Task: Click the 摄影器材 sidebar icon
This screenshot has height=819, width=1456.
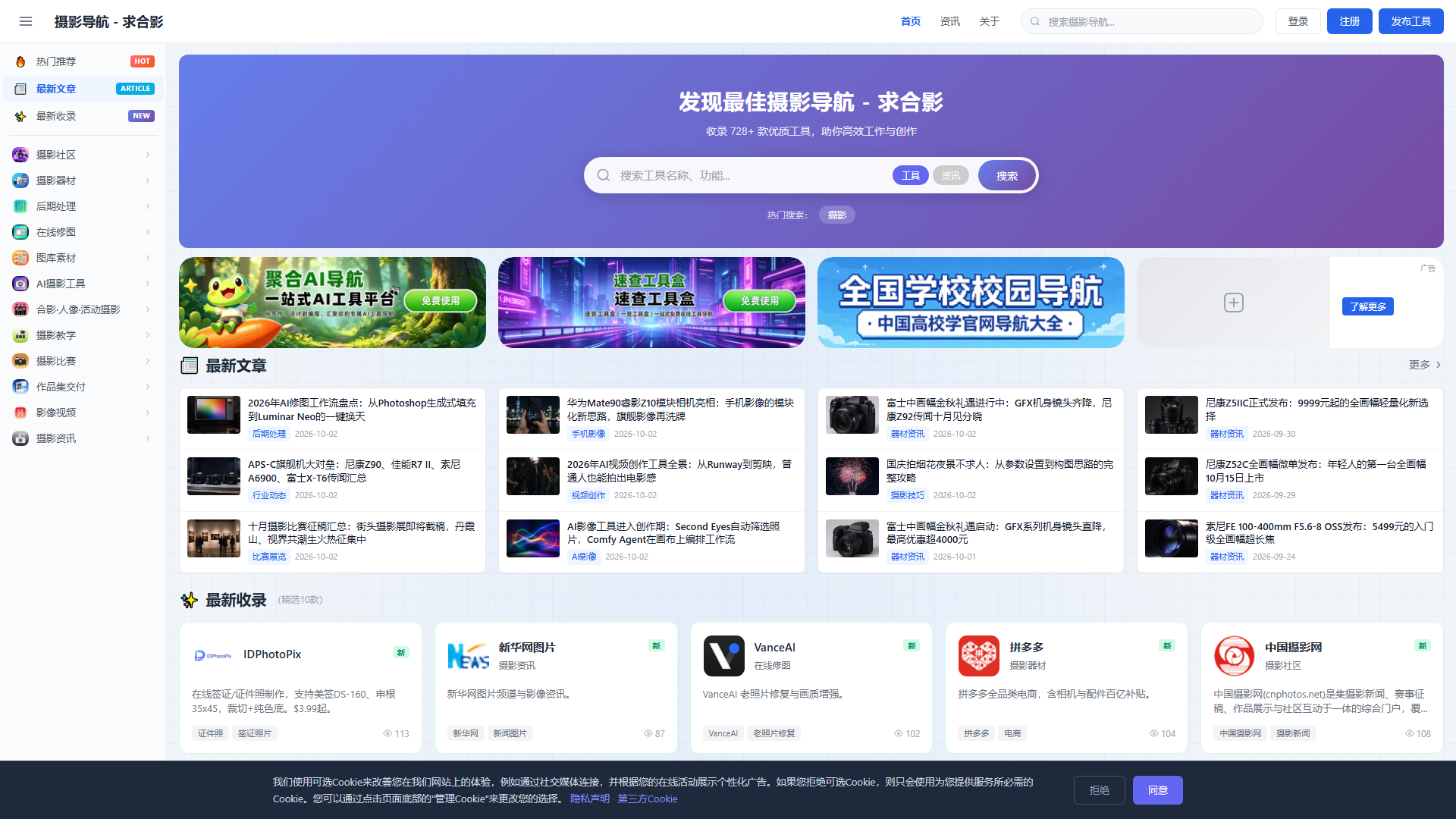Action: click(x=20, y=180)
